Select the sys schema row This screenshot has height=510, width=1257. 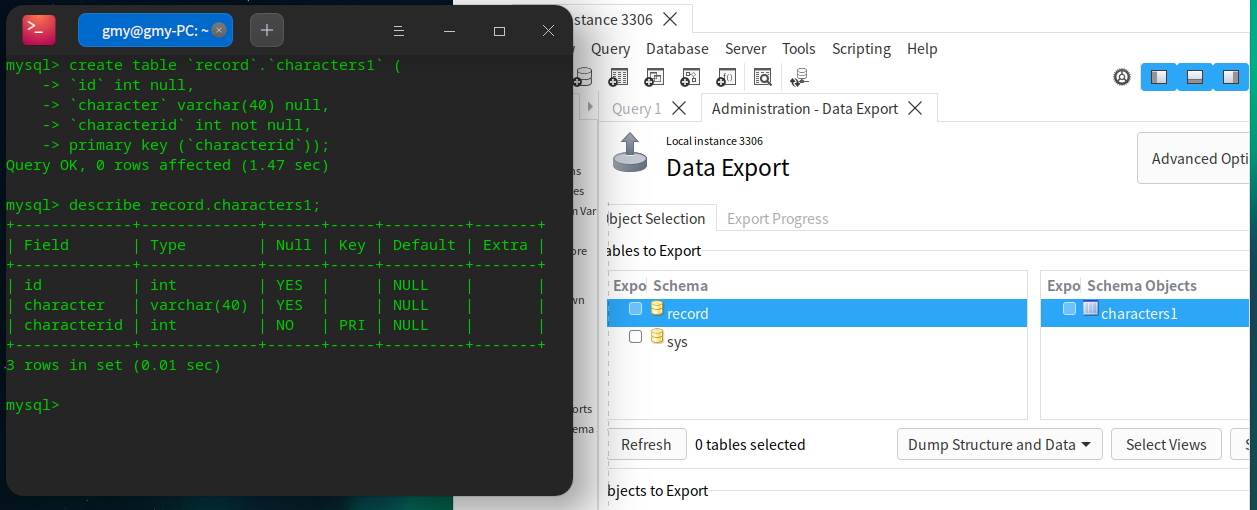(x=817, y=341)
